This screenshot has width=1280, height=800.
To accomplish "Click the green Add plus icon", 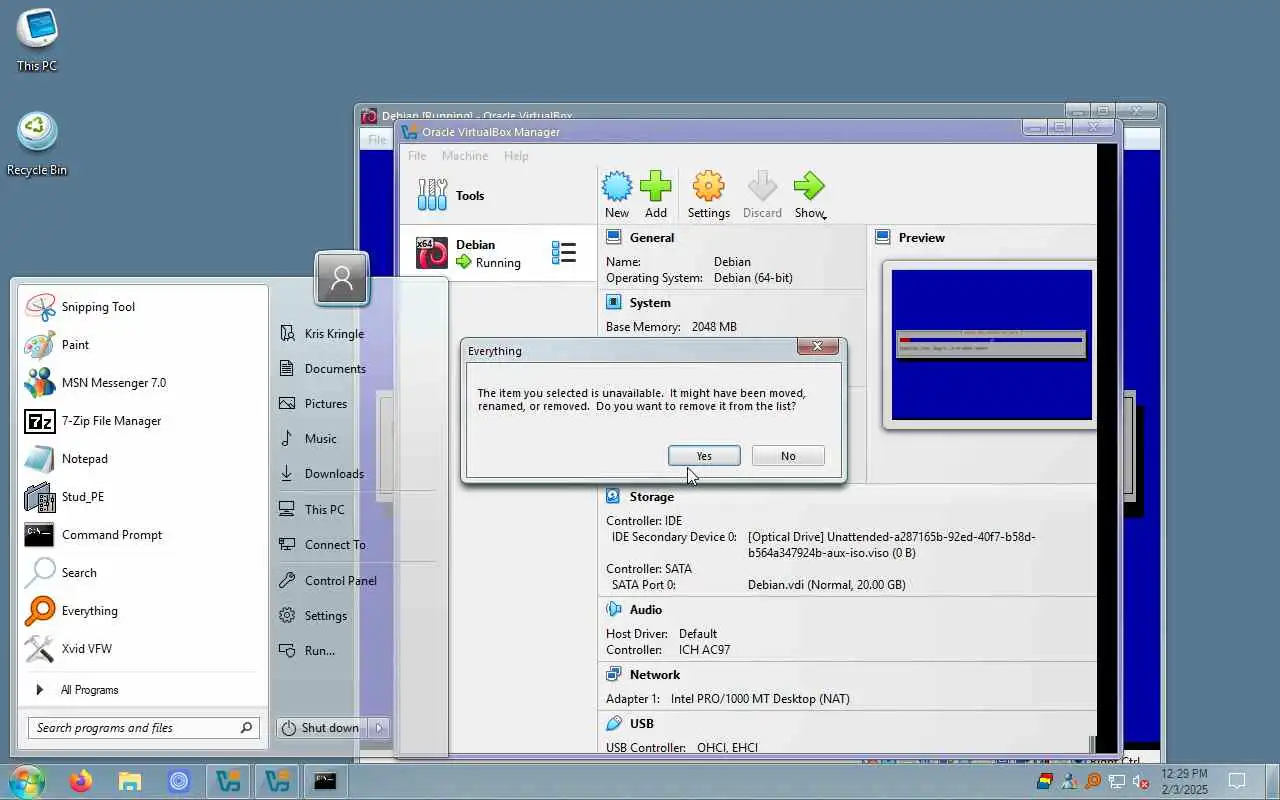I will pos(656,186).
